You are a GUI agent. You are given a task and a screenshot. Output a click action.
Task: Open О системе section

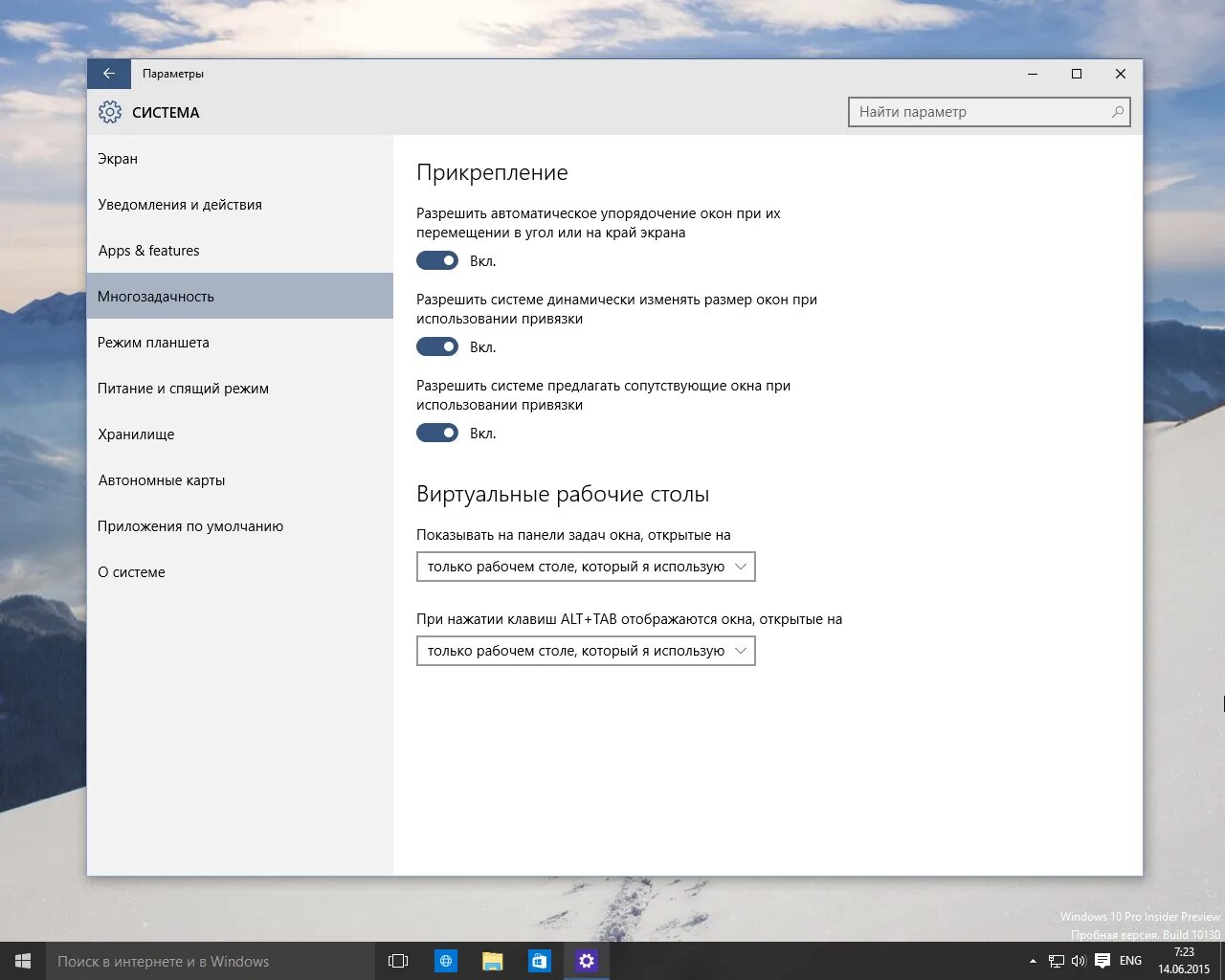[240, 572]
